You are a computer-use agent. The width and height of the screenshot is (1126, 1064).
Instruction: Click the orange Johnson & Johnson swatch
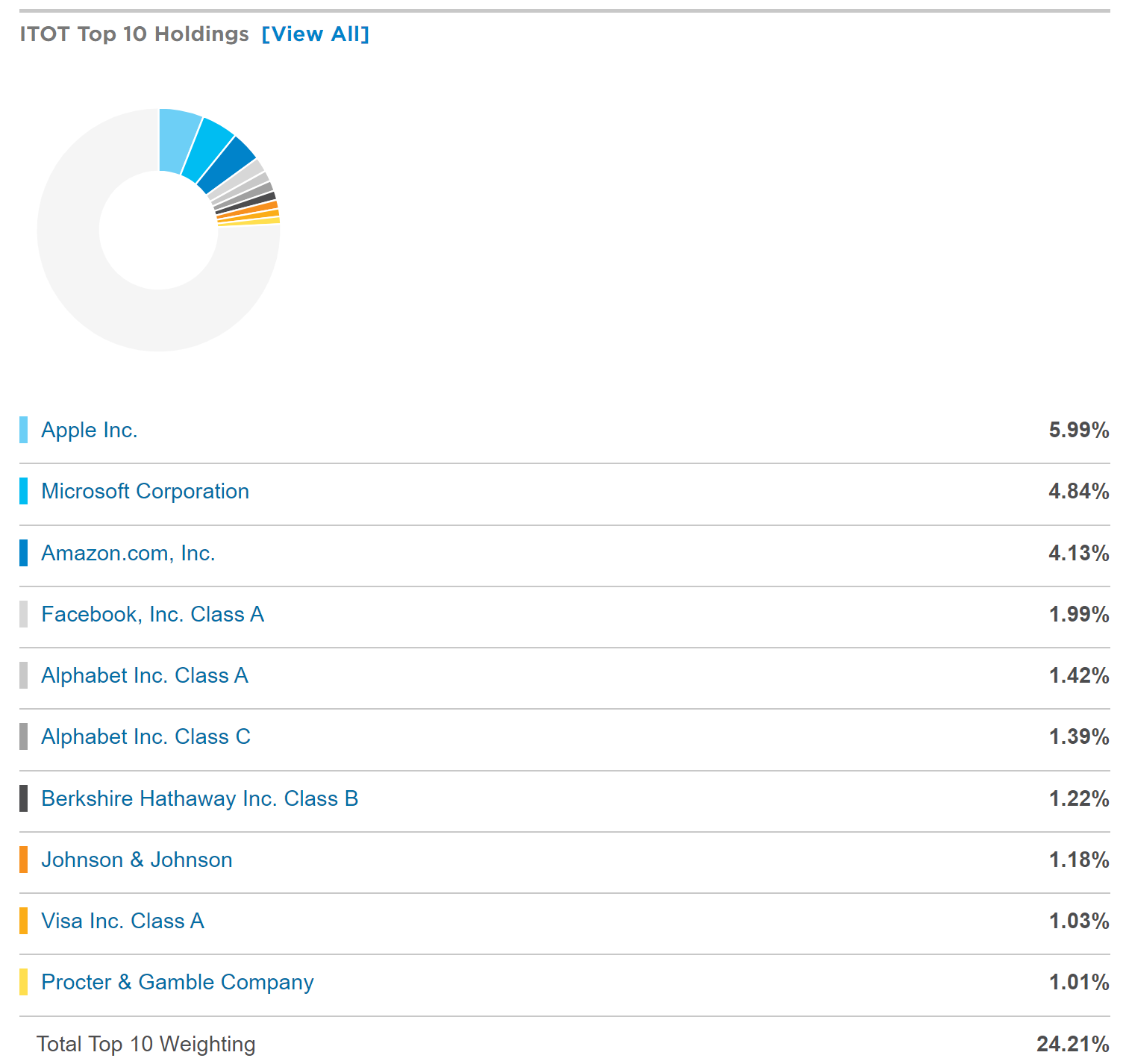[x=24, y=860]
